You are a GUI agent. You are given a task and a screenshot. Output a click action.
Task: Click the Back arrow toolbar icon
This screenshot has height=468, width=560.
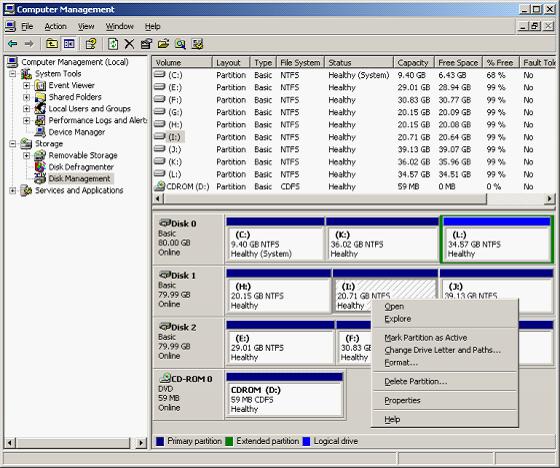click(x=12, y=44)
